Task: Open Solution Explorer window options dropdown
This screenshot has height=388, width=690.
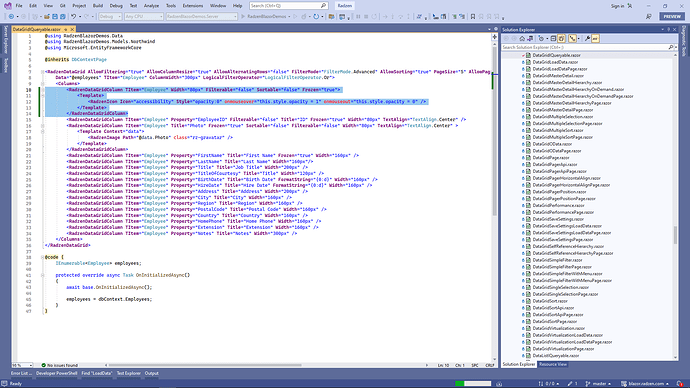Action: coord(662,29)
